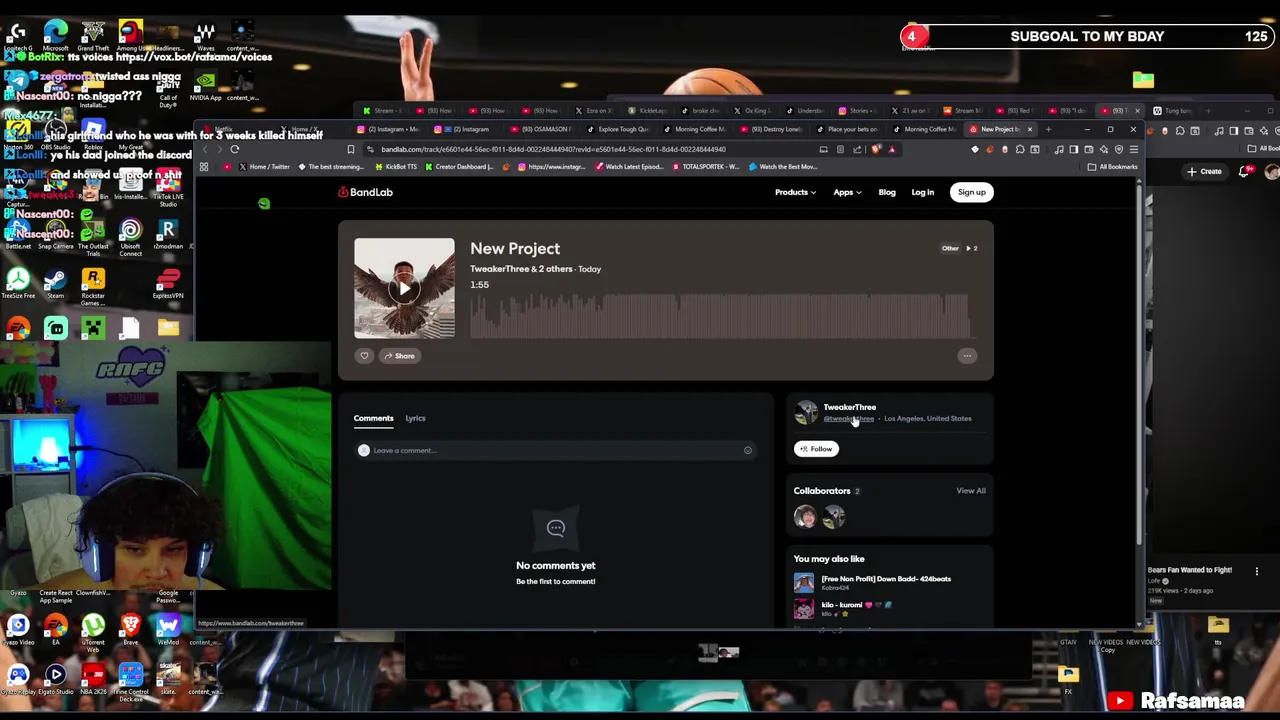Open skate. desktop shortcut
This screenshot has height=720, width=1280.
[x=168, y=680]
